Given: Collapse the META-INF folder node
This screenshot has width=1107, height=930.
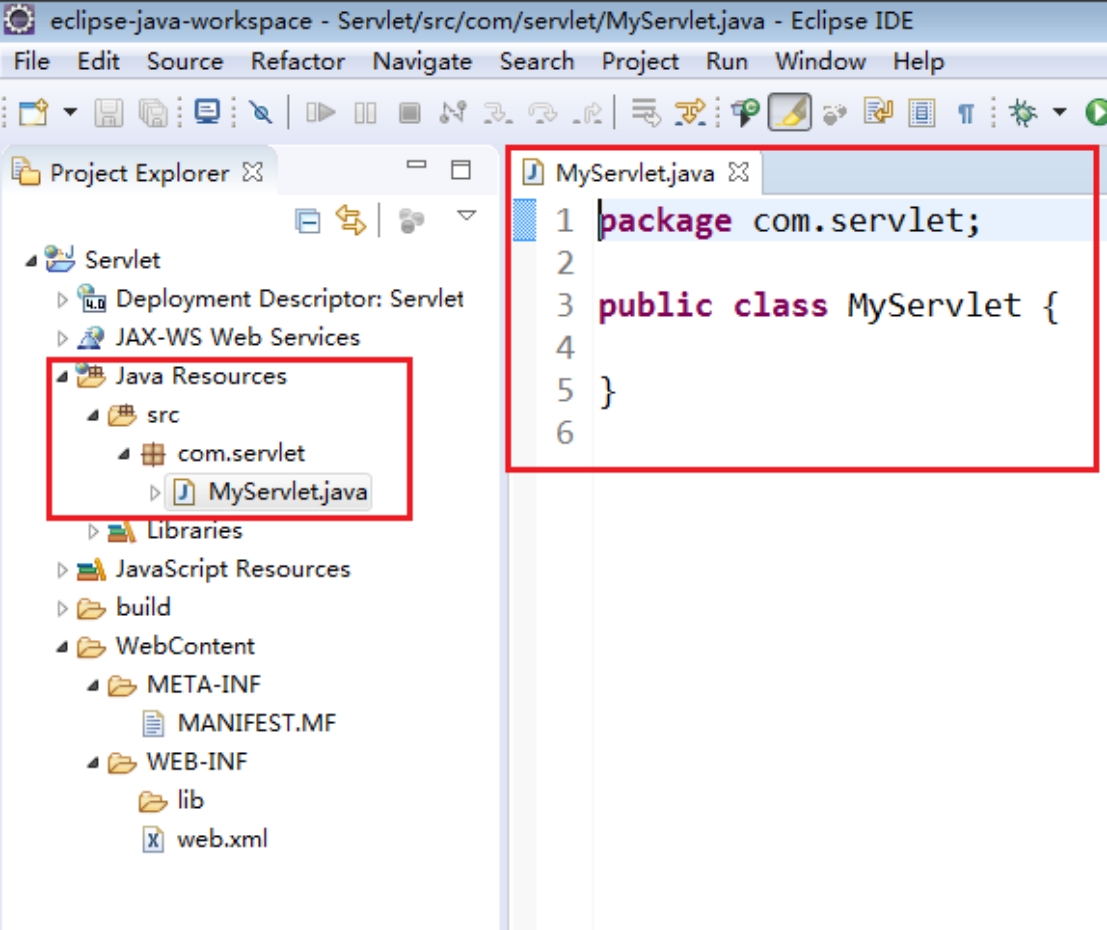Looking at the screenshot, I should 92,685.
